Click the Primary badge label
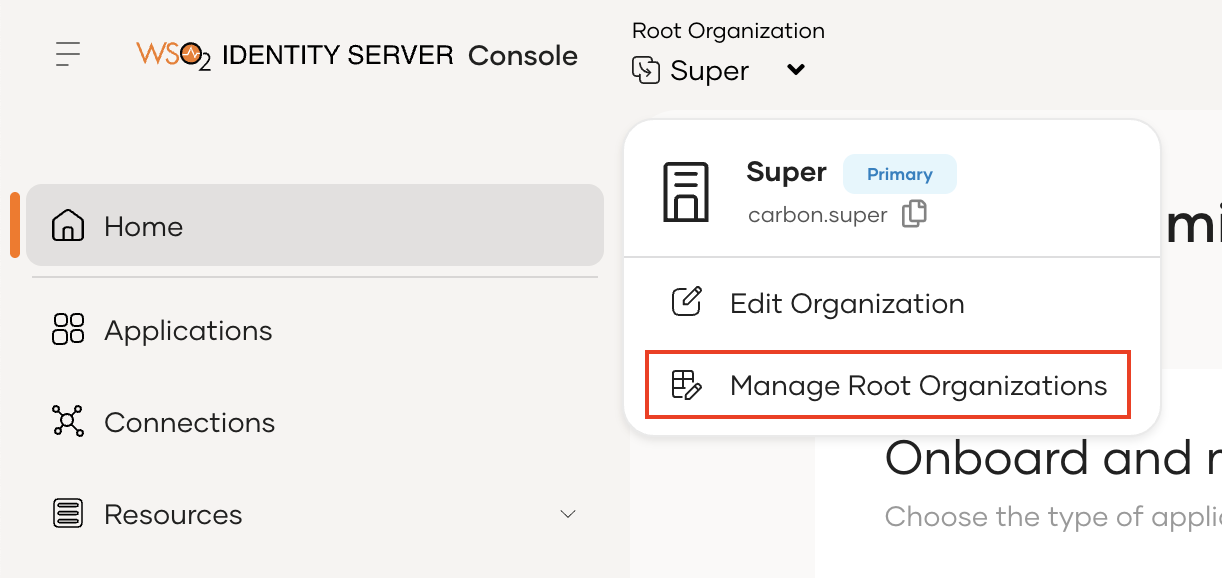 click(x=900, y=174)
